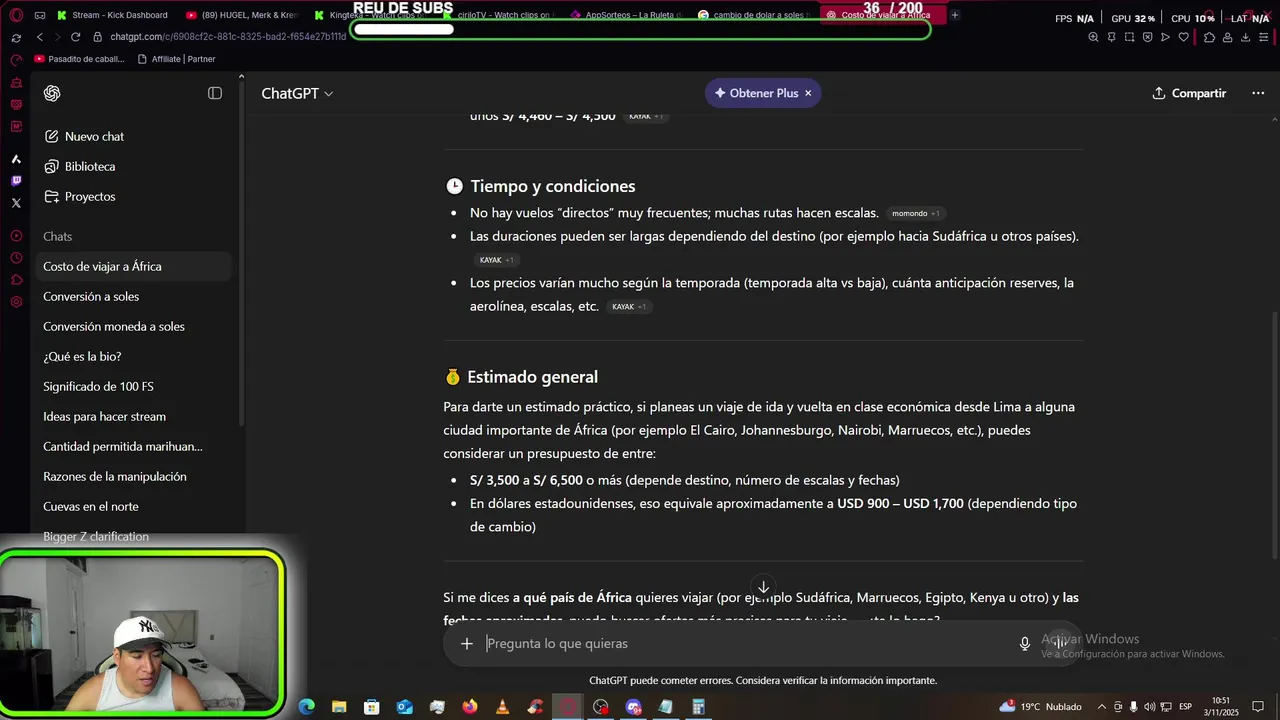This screenshot has height=720, width=1280.
Task: Open the ChatGPT model selector dropdown
Action: pyautogui.click(x=297, y=93)
